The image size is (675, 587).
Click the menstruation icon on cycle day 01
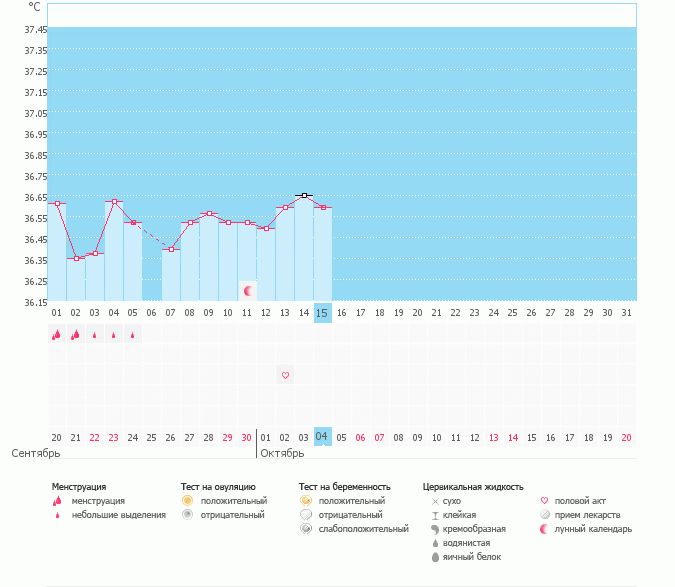tap(57, 335)
